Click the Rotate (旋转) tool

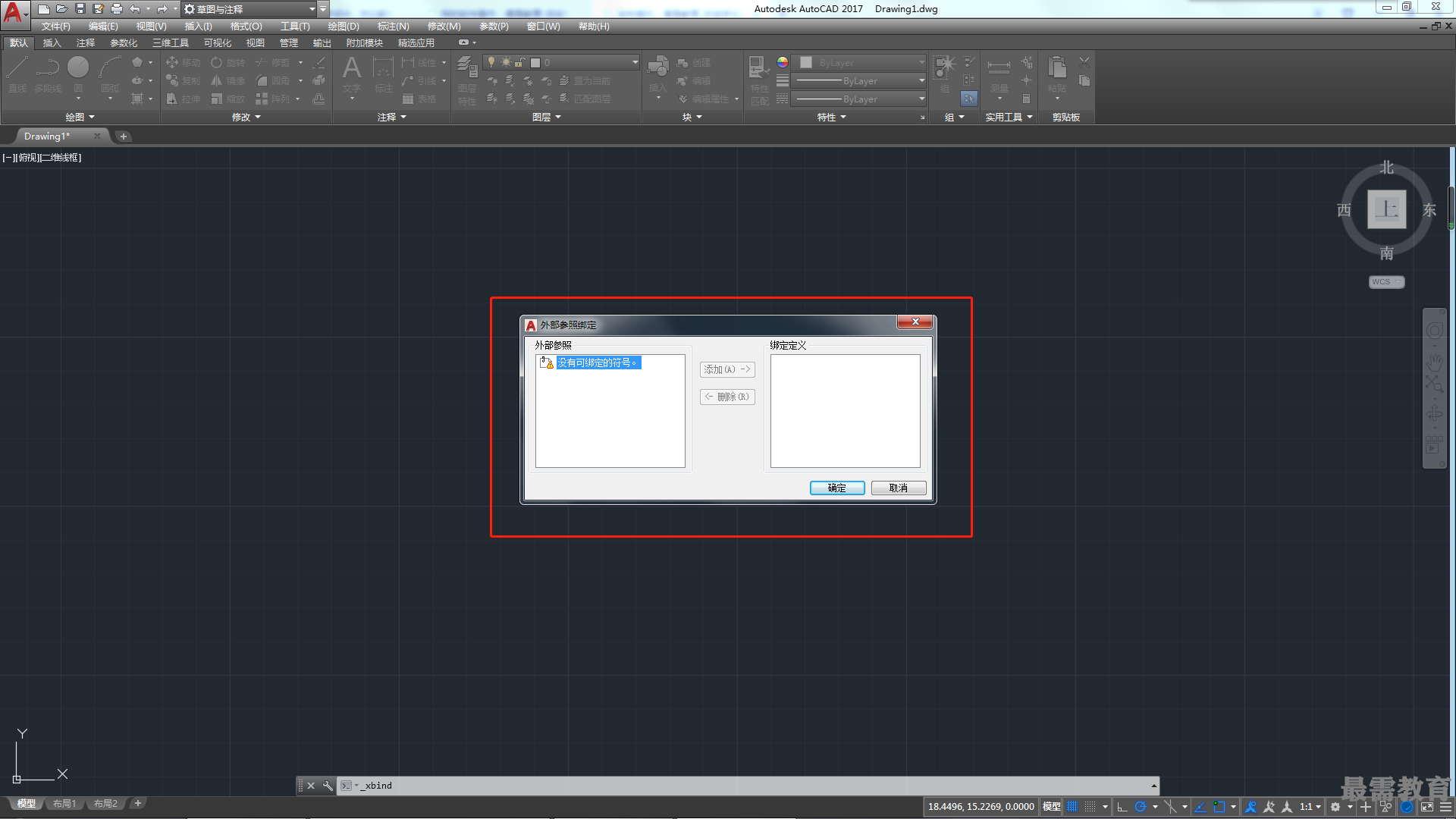coord(228,62)
